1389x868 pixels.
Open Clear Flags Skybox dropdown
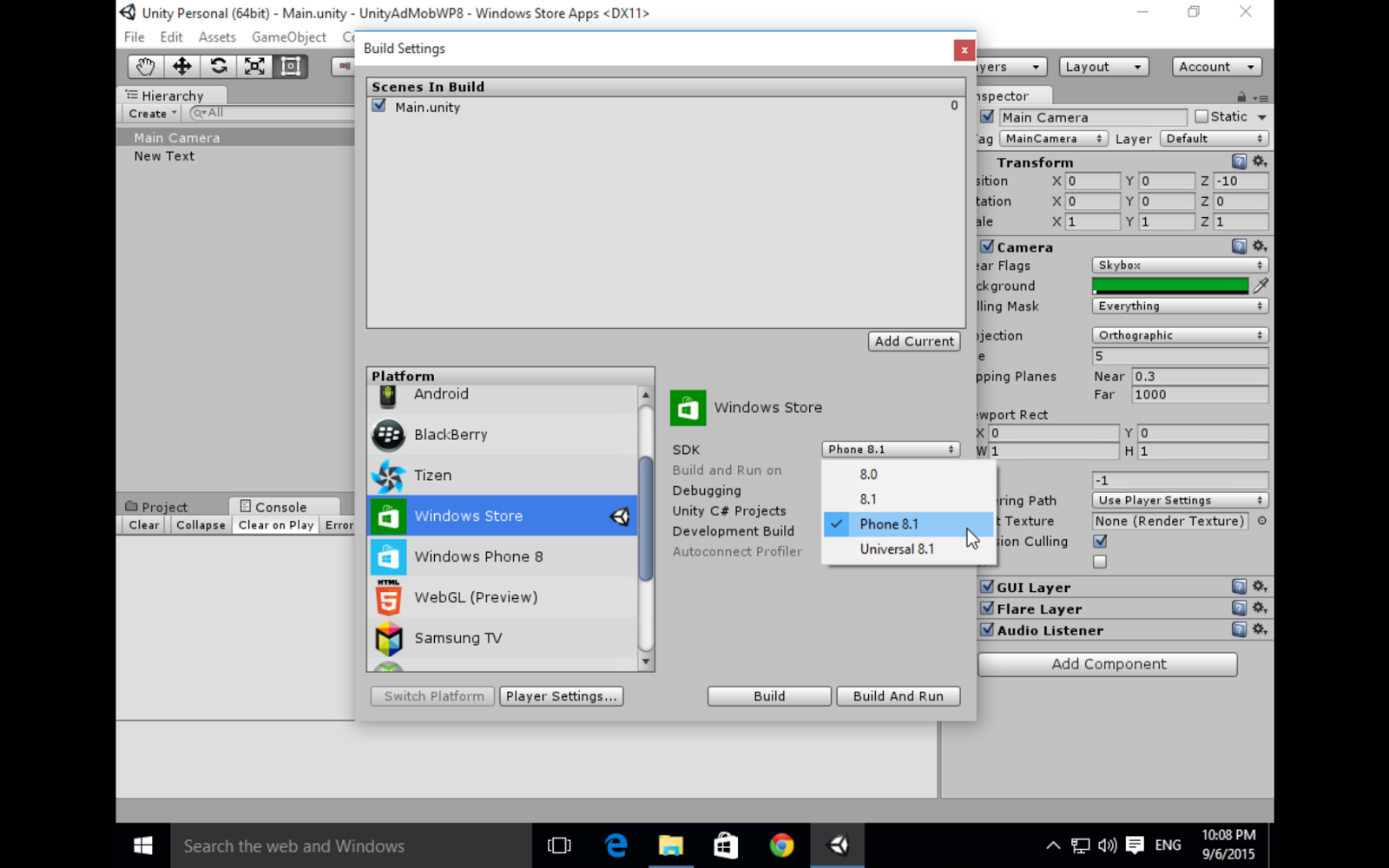pos(1180,266)
